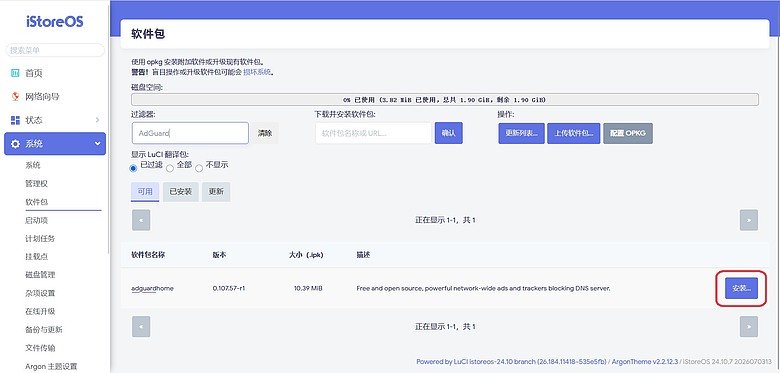This screenshot has height=373, width=780.
Task: Select the 全部 radio option
Action: (170, 168)
